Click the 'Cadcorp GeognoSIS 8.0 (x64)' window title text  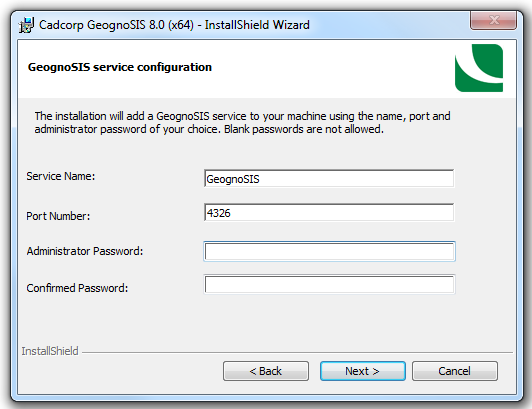(116, 25)
